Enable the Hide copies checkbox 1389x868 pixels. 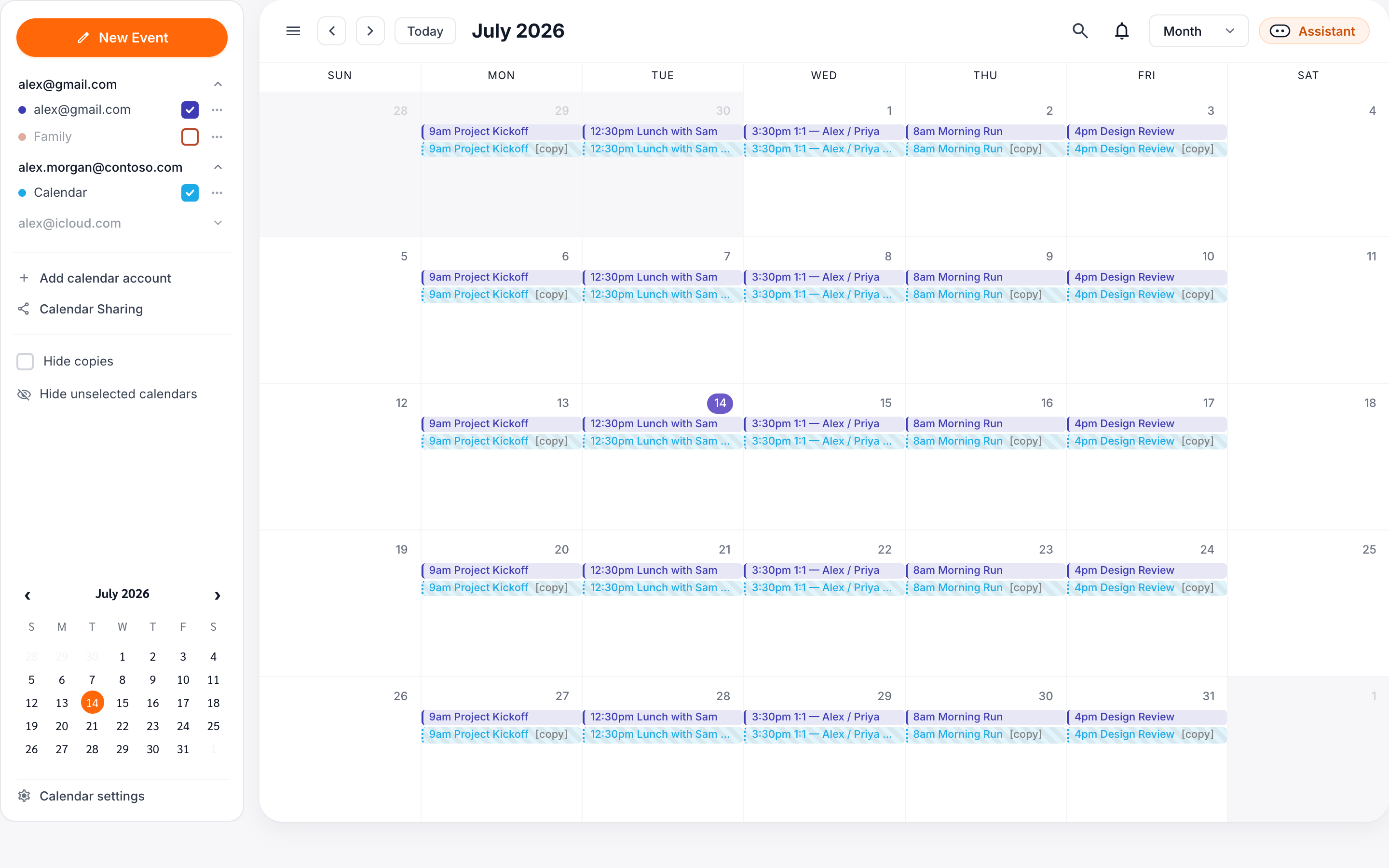[25, 361]
